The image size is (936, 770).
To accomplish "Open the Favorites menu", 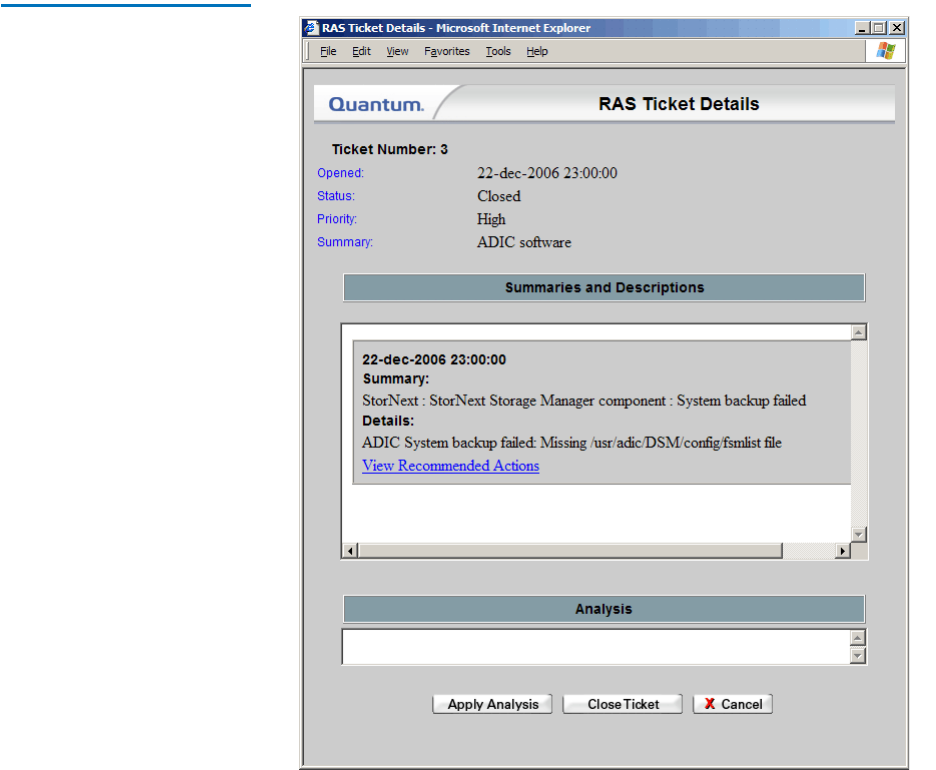I will [x=447, y=51].
